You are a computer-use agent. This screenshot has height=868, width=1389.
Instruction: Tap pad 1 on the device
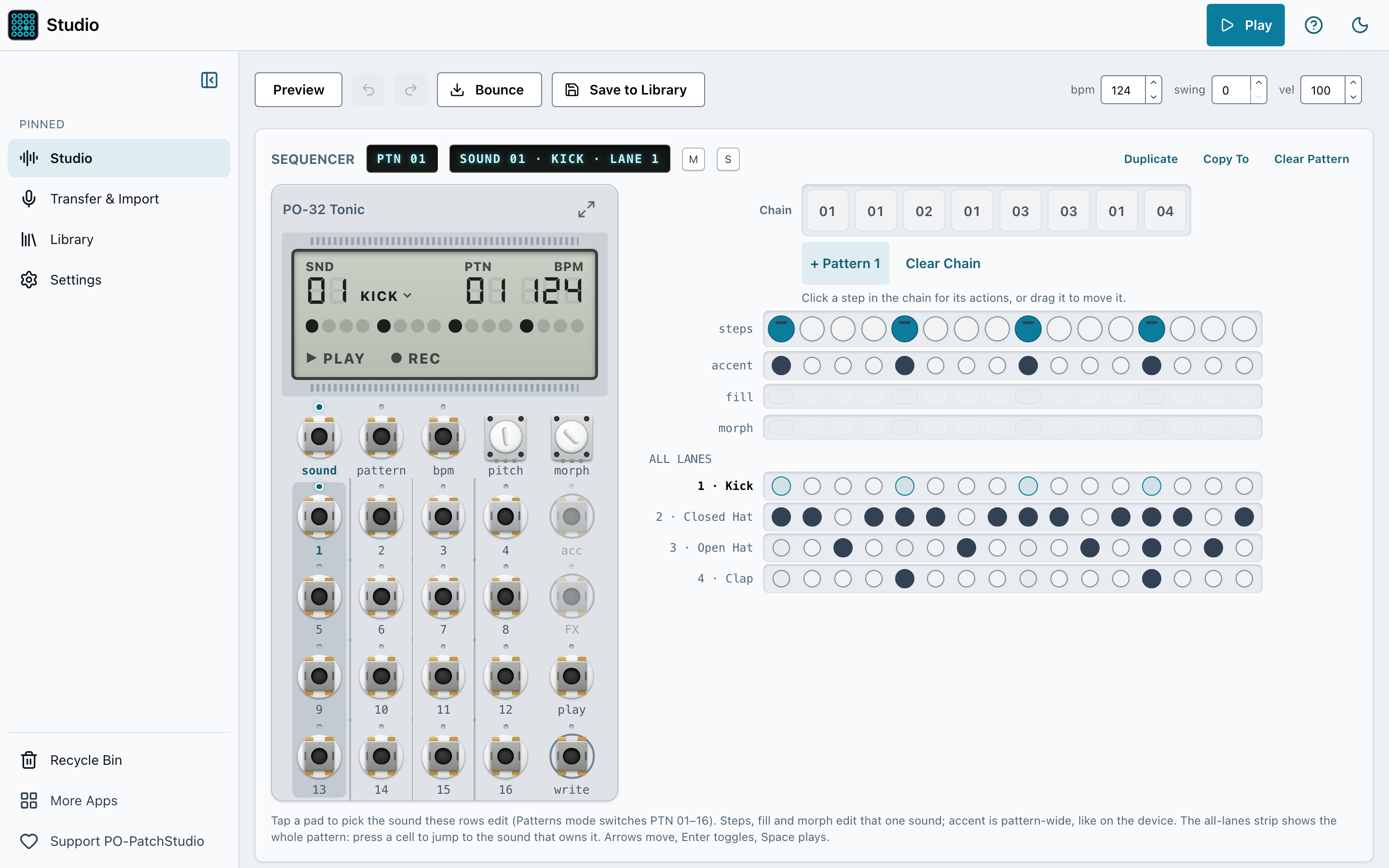click(x=319, y=516)
